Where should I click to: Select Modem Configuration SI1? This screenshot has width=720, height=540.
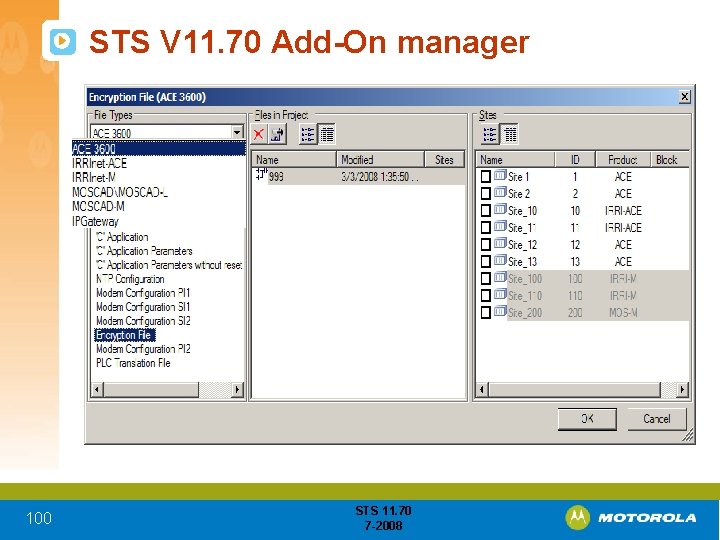(143, 307)
